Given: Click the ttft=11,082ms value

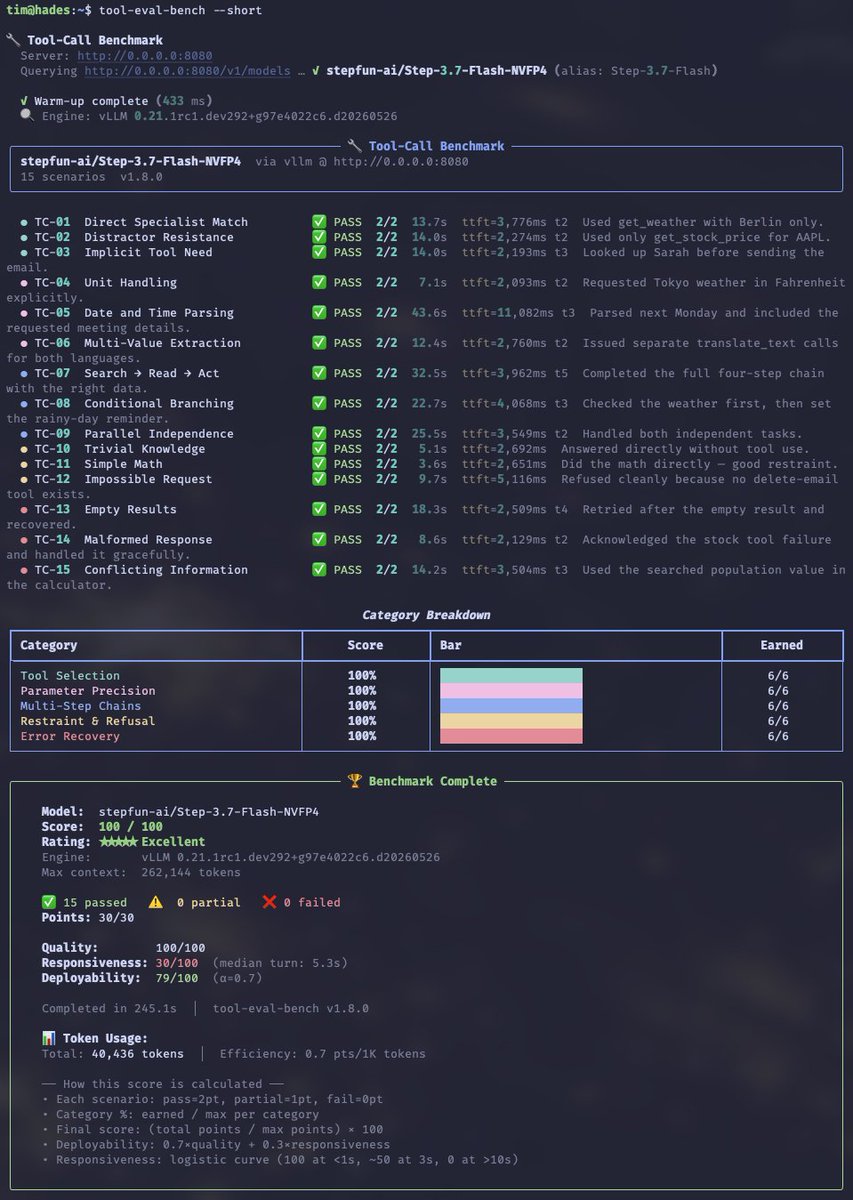Looking at the screenshot, I should (x=508, y=312).
